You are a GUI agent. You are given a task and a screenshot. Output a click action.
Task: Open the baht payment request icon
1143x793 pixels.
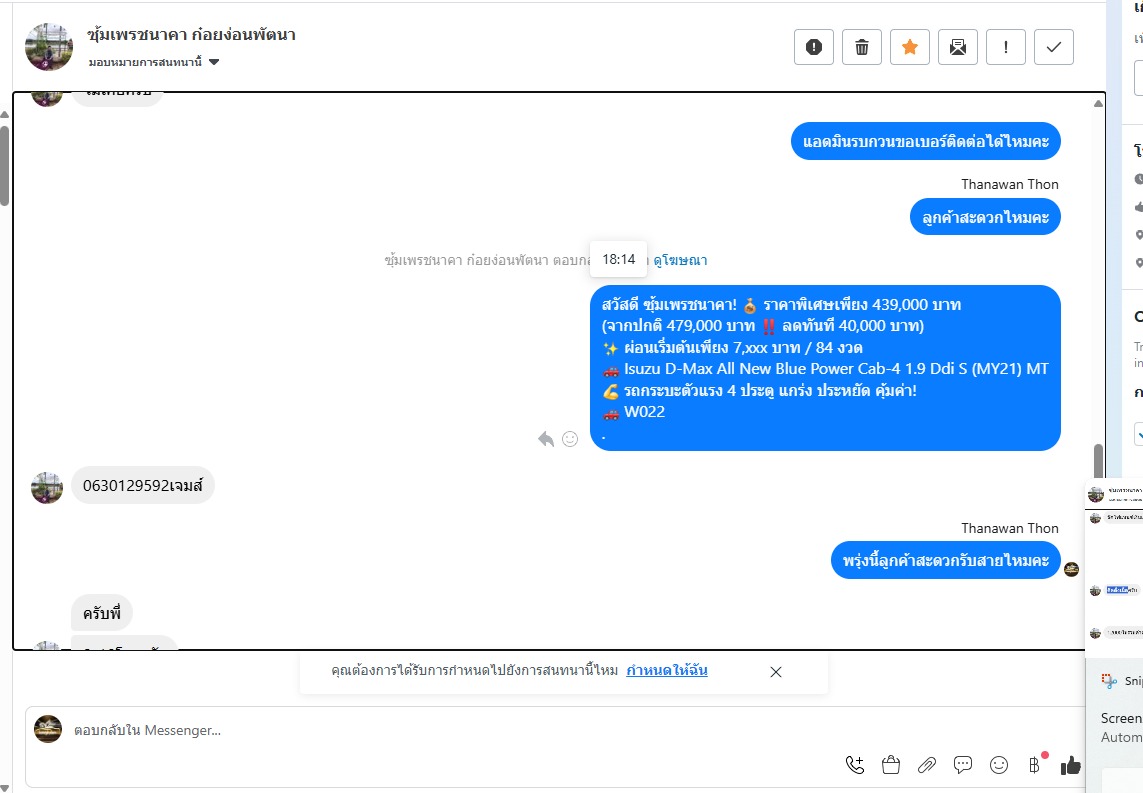pyautogui.click(x=1034, y=765)
